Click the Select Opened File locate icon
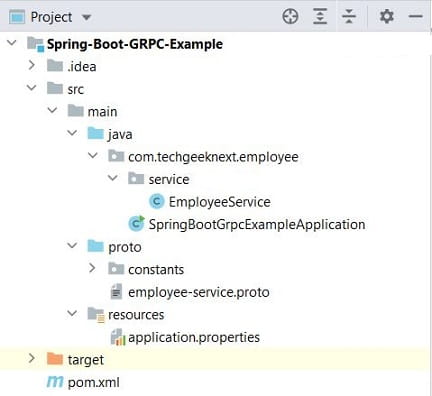Image resolution: width=432 pixels, height=396 pixels. (x=290, y=16)
